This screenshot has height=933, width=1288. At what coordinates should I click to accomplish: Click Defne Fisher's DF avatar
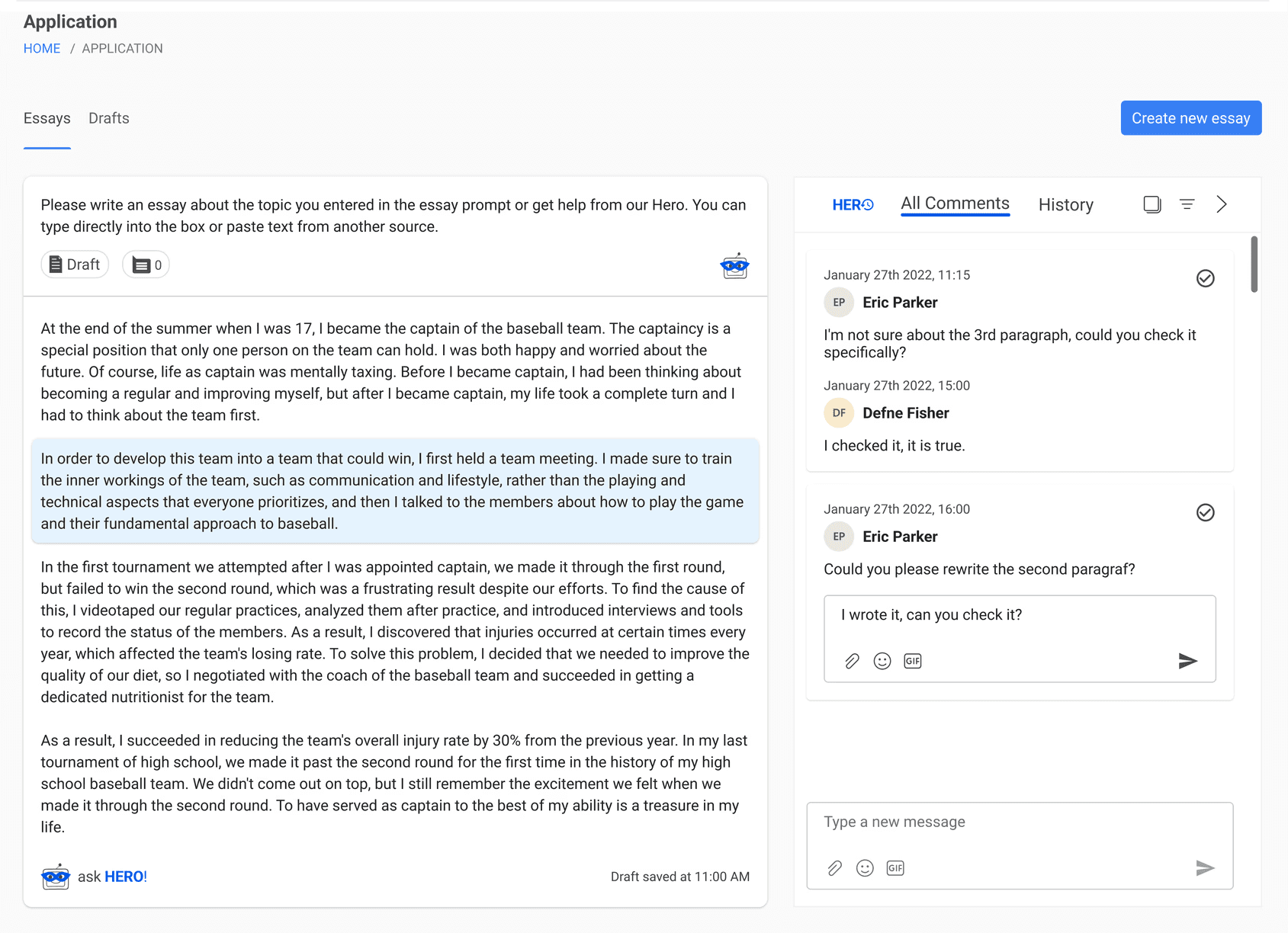point(839,413)
